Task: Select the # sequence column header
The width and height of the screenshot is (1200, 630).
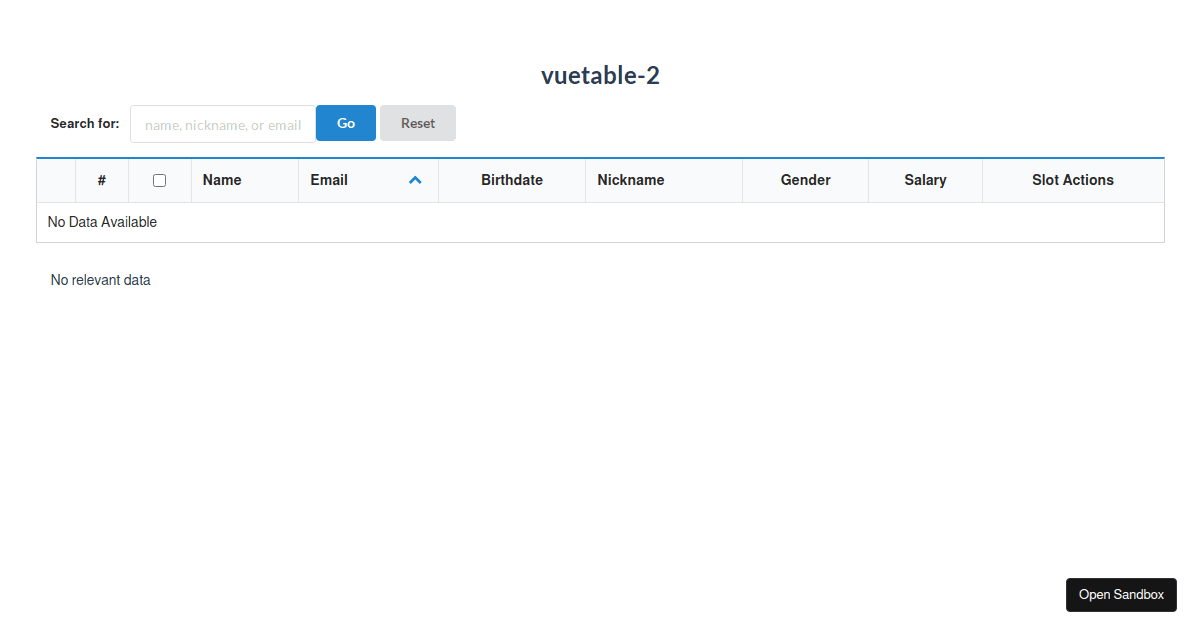Action: click(x=102, y=180)
